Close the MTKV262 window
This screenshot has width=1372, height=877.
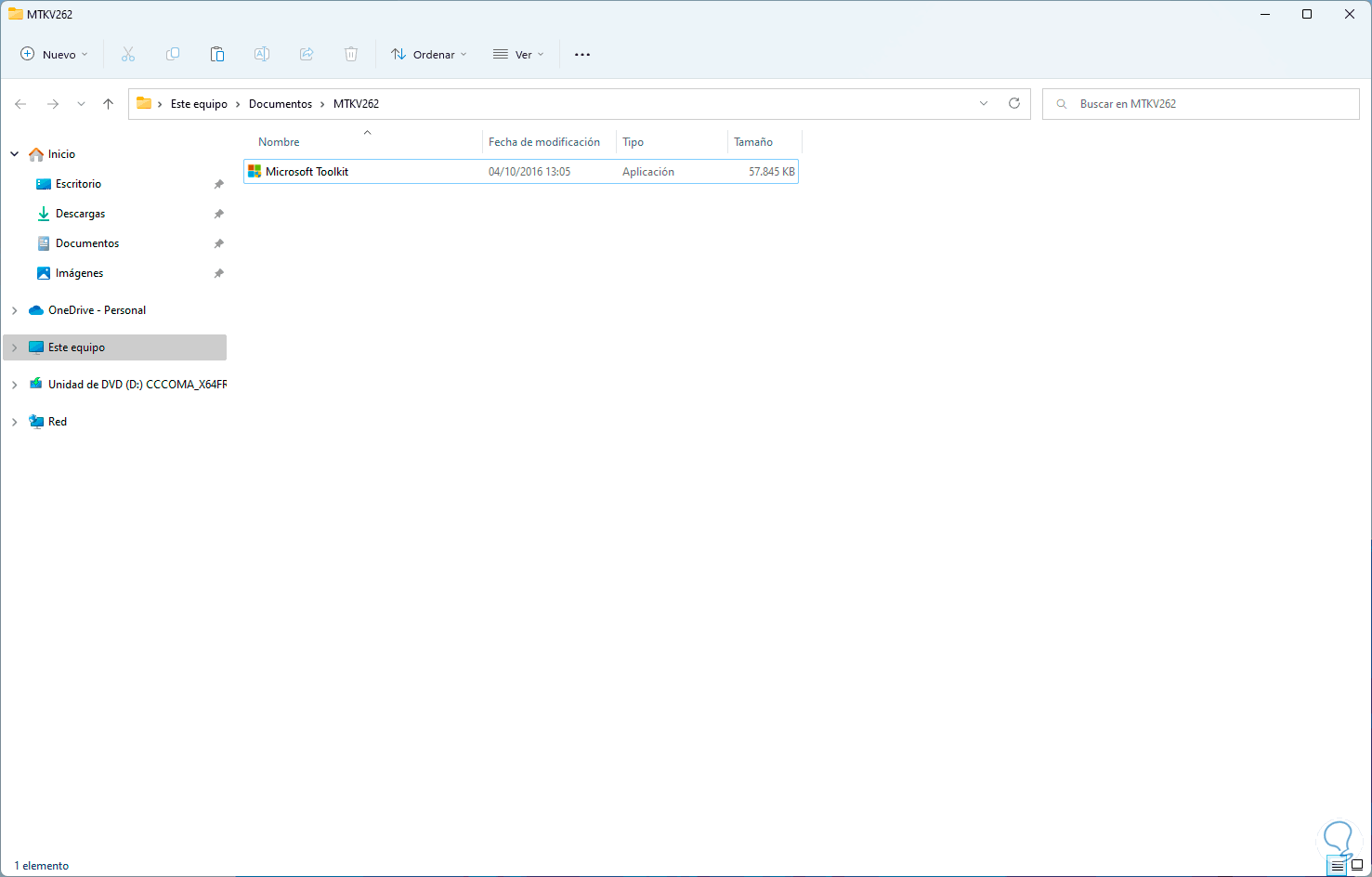coord(1350,14)
